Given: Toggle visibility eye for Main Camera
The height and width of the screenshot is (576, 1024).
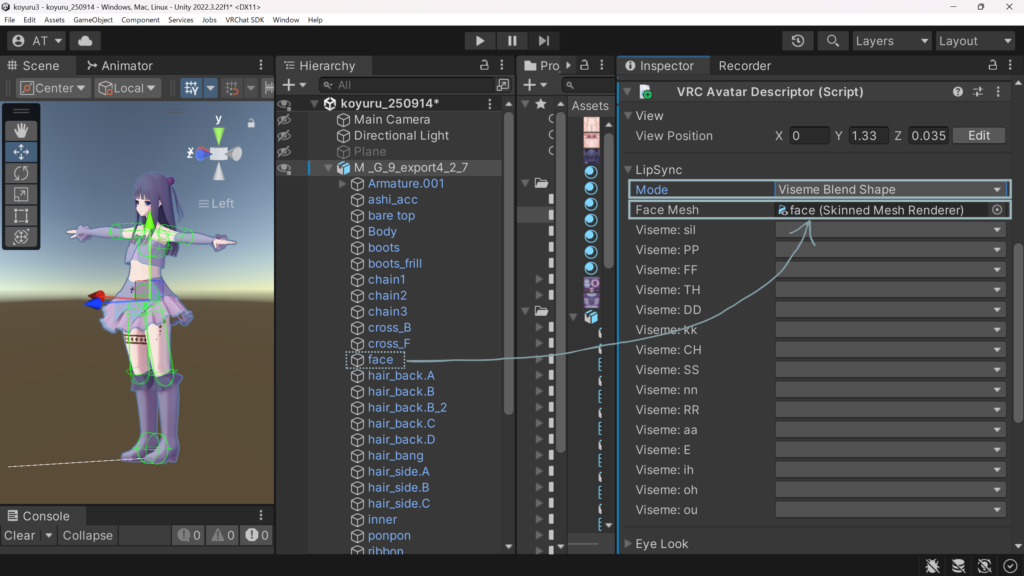Looking at the screenshot, I should [x=284, y=120].
